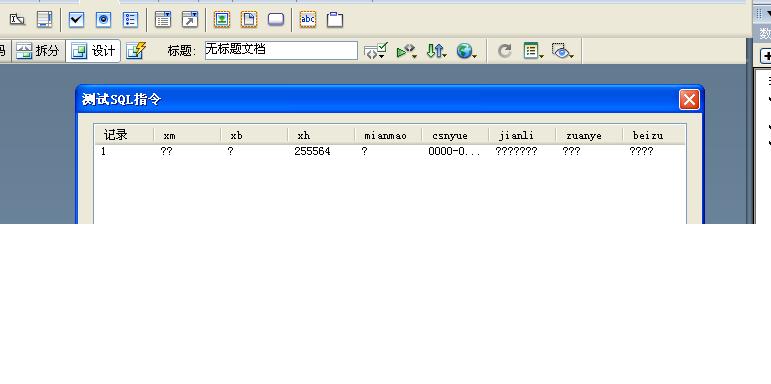Switch to 拆分 split view
The height and width of the screenshot is (384, 771).
[x=38, y=51]
